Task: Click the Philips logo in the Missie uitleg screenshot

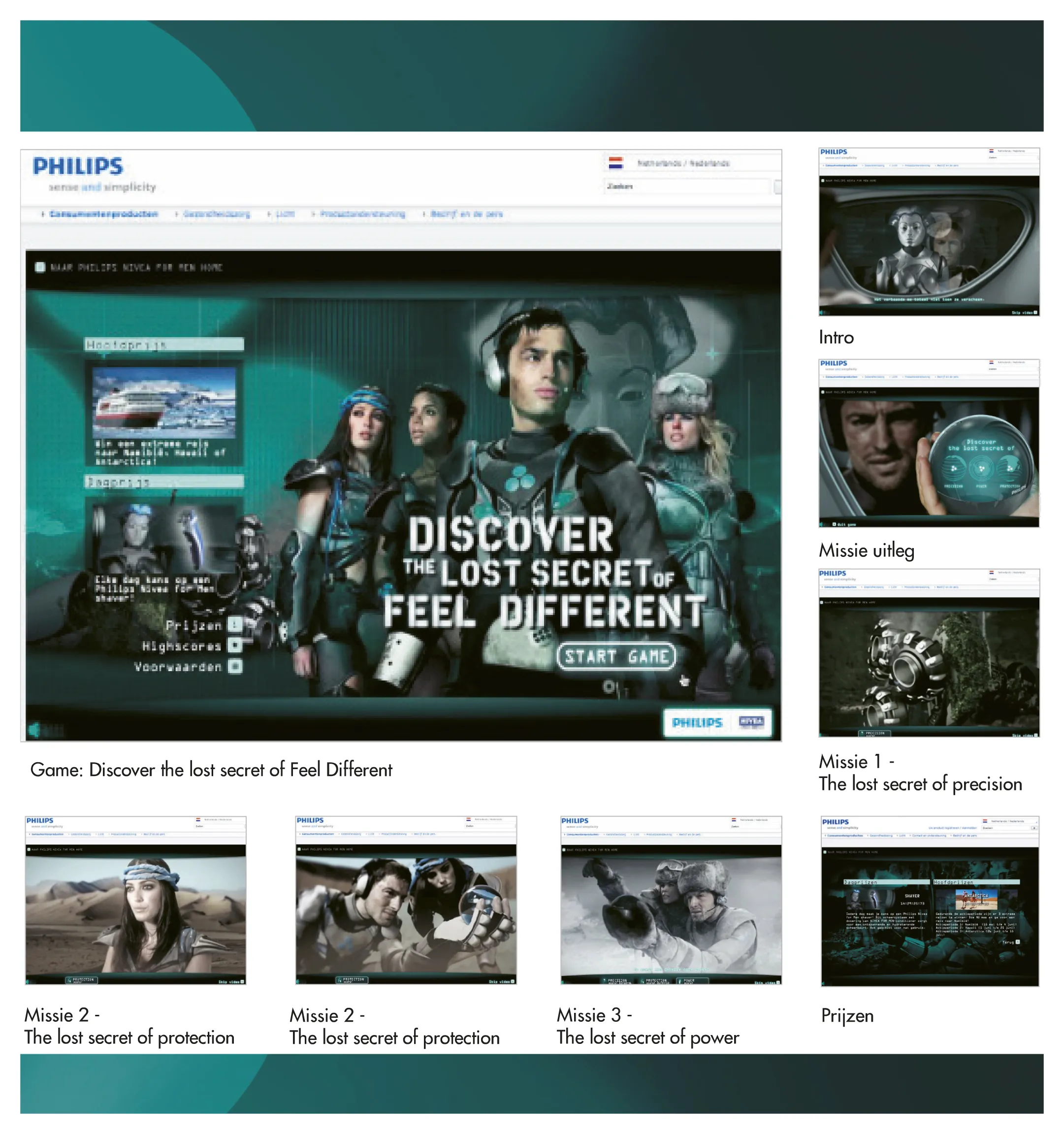Action: [834, 363]
